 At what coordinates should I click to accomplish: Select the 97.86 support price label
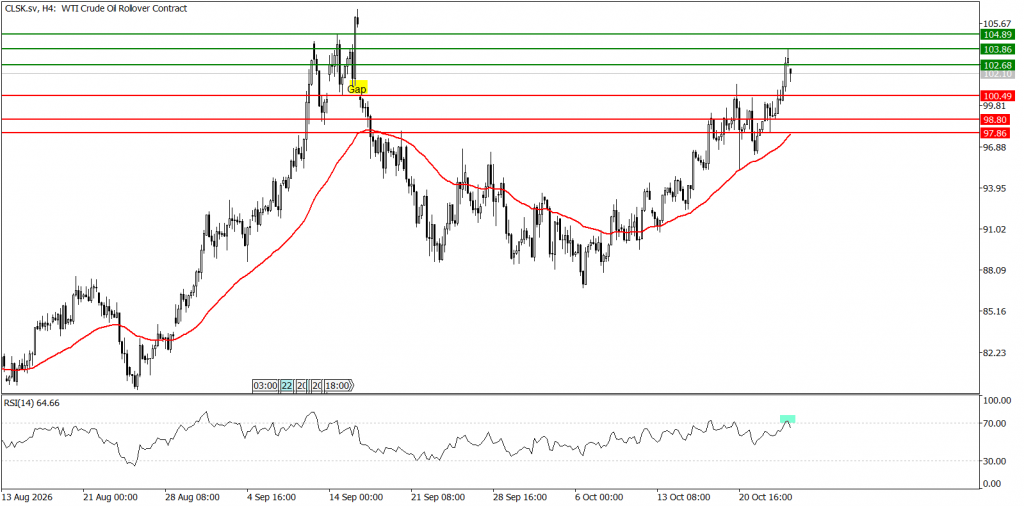coord(997,133)
